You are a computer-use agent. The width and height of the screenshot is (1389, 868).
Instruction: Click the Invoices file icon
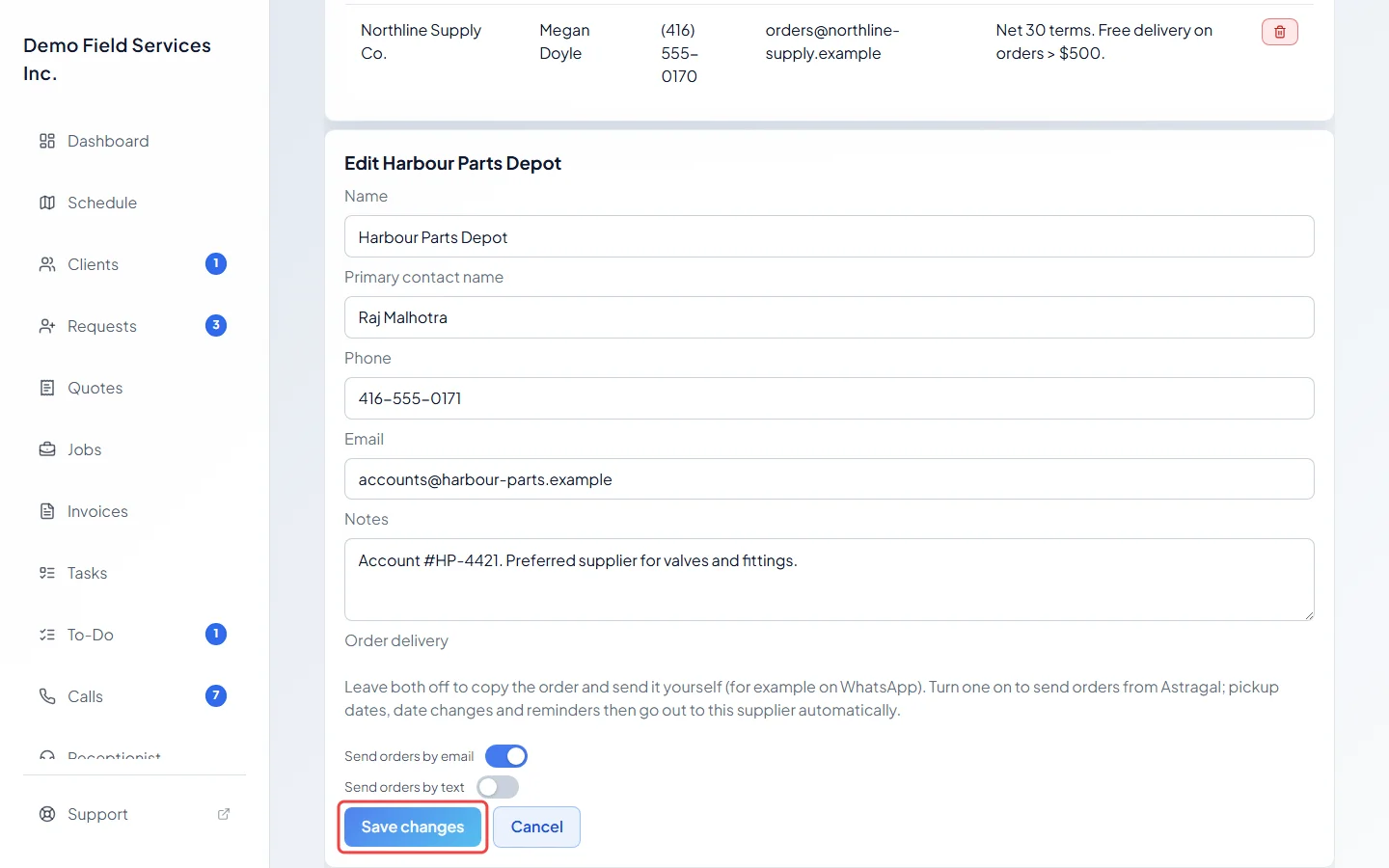tap(47, 511)
